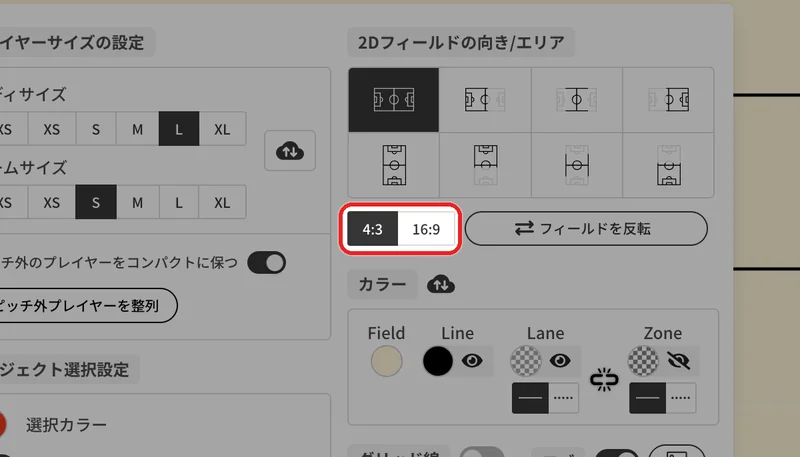Select solid line style for Lane
This screenshot has height=457, width=800.
pyautogui.click(x=530, y=398)
